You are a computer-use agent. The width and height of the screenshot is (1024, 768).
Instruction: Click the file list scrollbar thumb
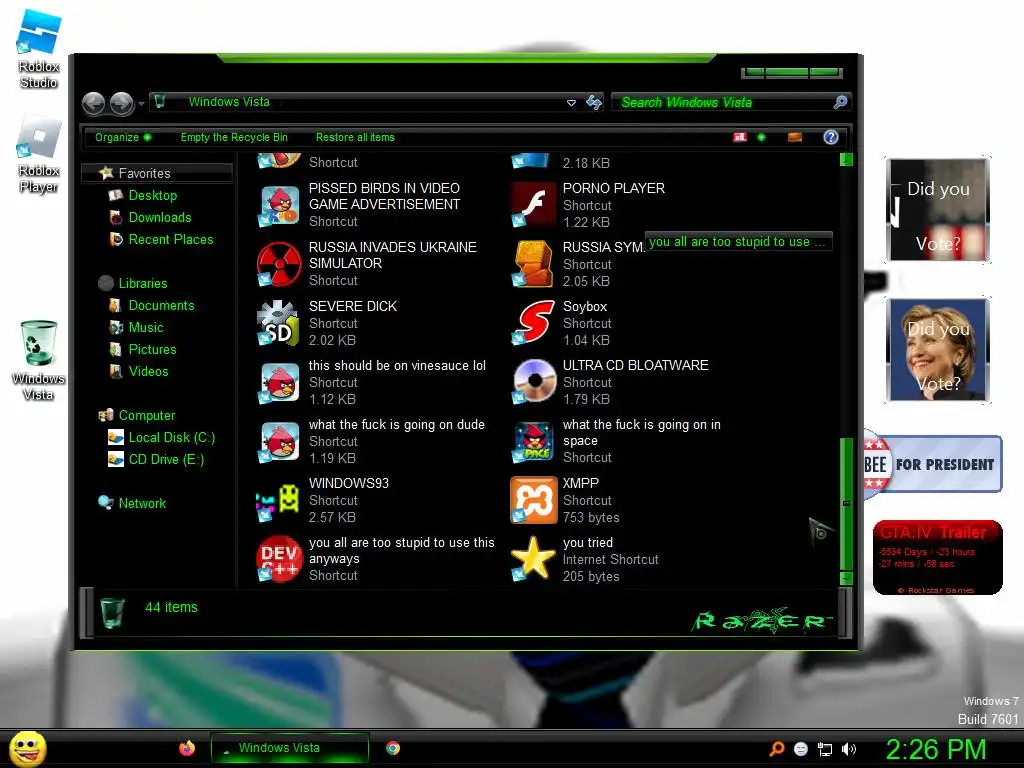tap(846, 504)
